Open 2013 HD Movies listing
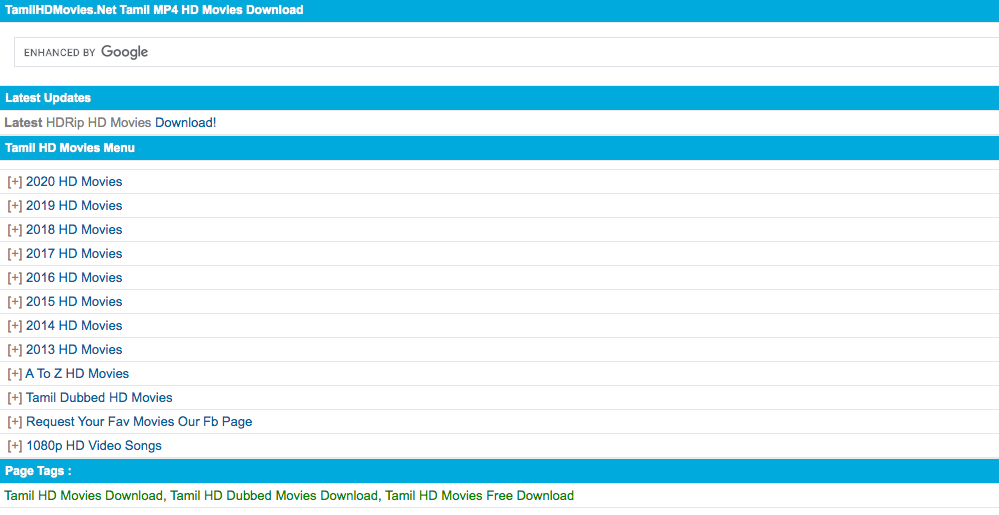Screen dimensions: 999x515 pos(74,350)
